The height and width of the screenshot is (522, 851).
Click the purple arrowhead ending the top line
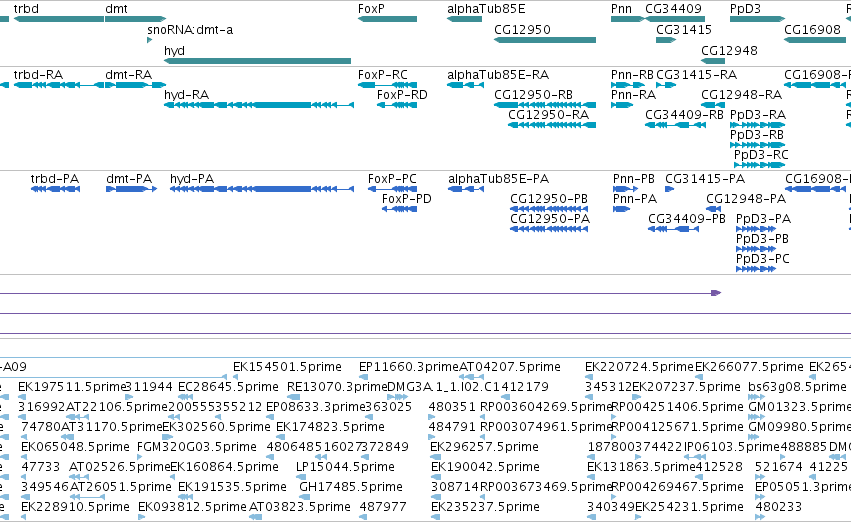[x=716, y=293]
